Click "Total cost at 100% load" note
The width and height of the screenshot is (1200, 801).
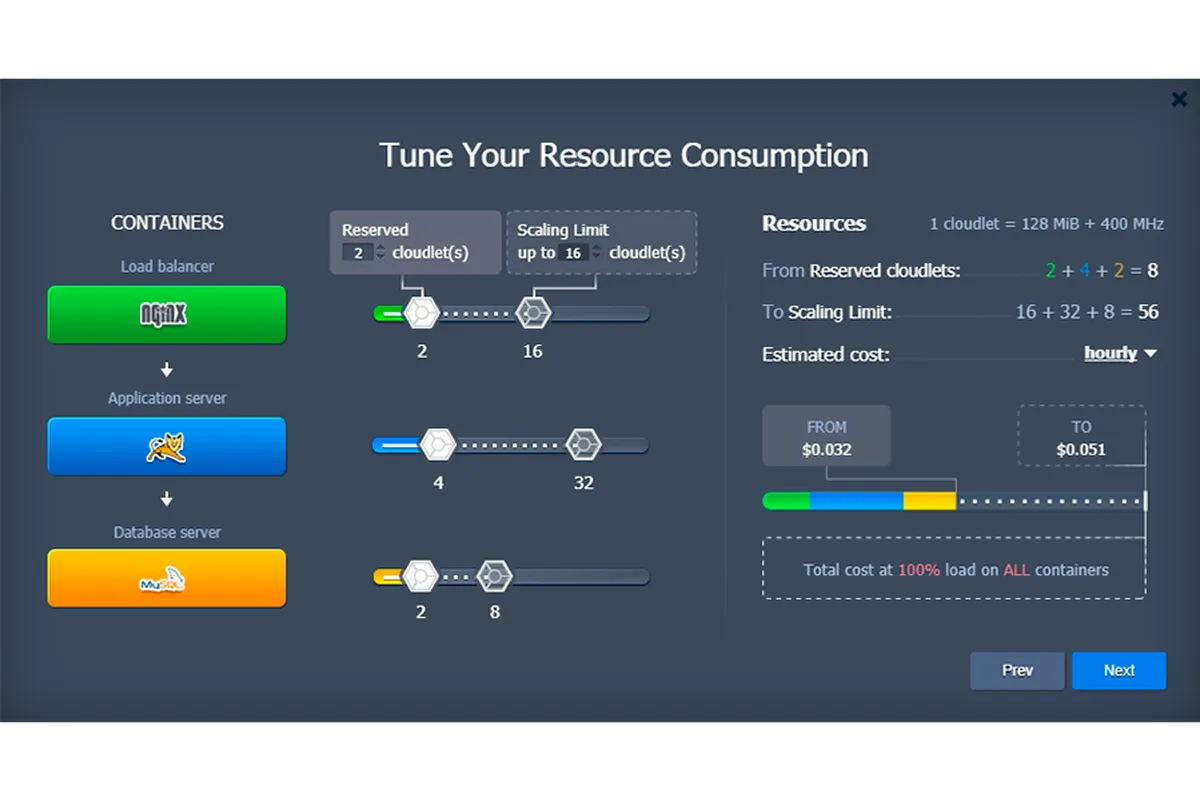point(956,570)
